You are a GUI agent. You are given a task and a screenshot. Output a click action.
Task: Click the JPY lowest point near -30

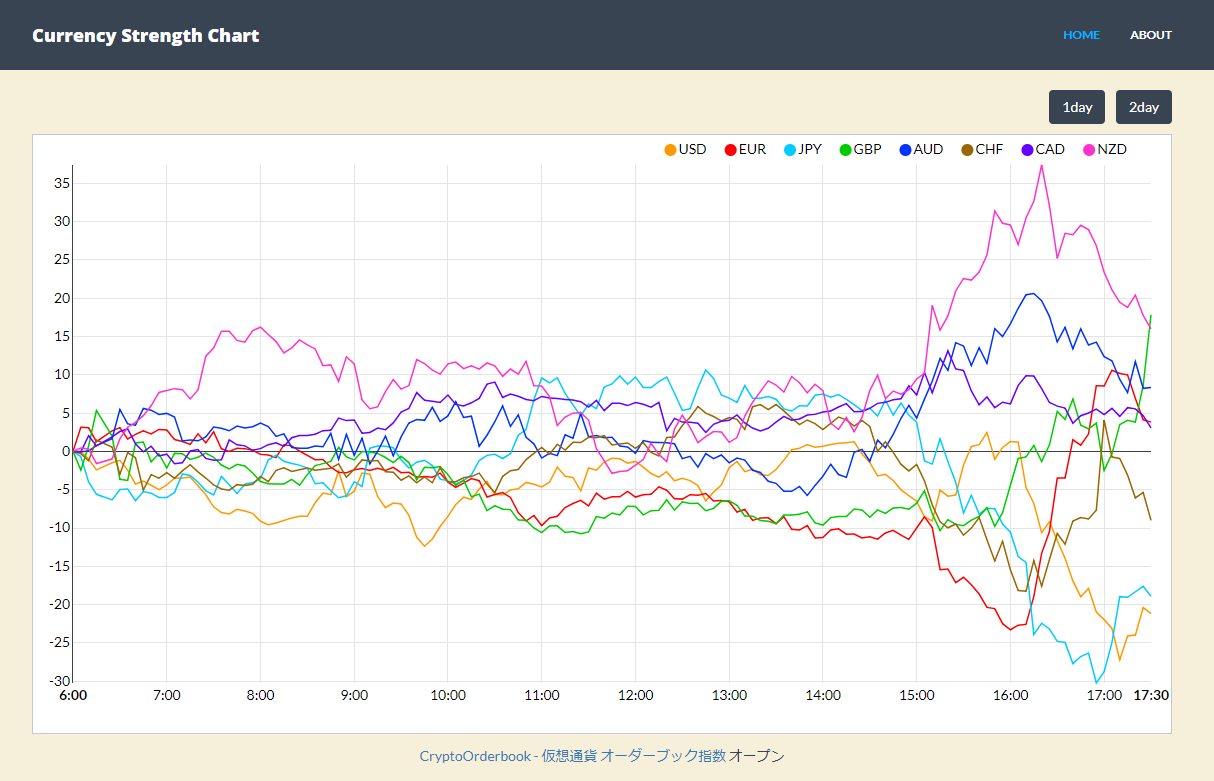pyautogui.click(x=1097, y=682)
